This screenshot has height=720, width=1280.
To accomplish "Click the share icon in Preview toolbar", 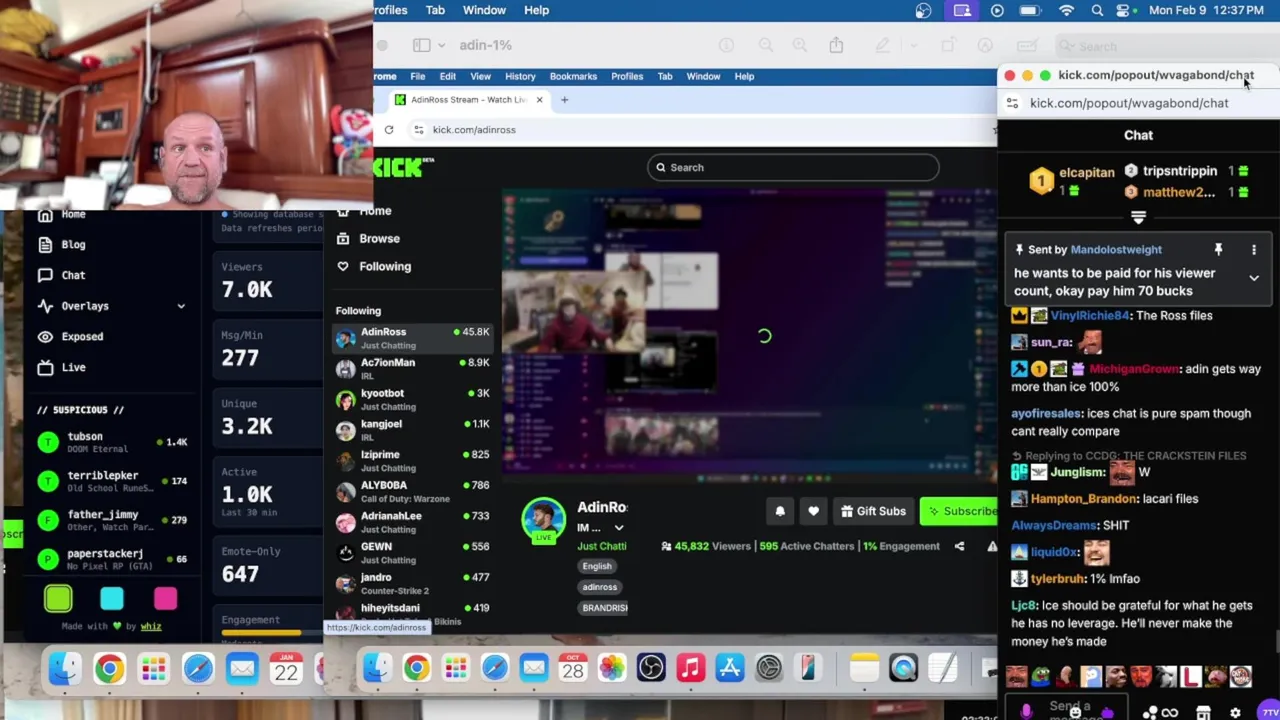I will pyautogui.click(x=836, y=46).
